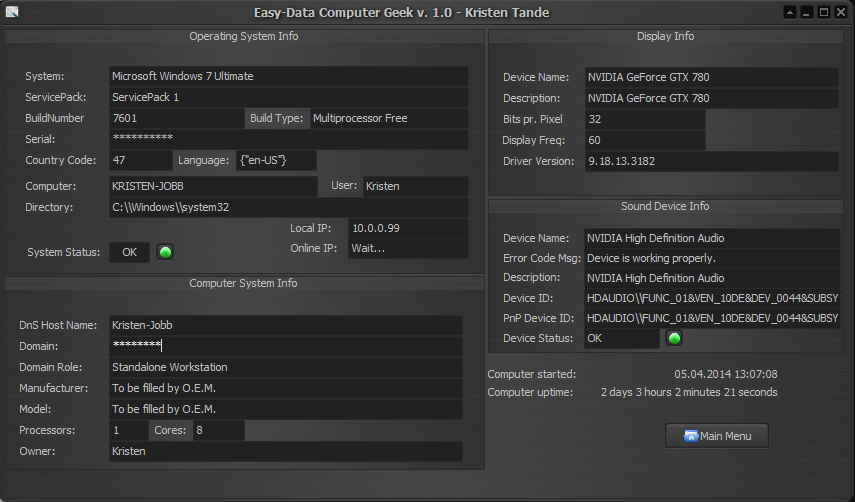
Task: Click the green Device Status indicator
Action: pyautogui.click(x=674, y=338)
